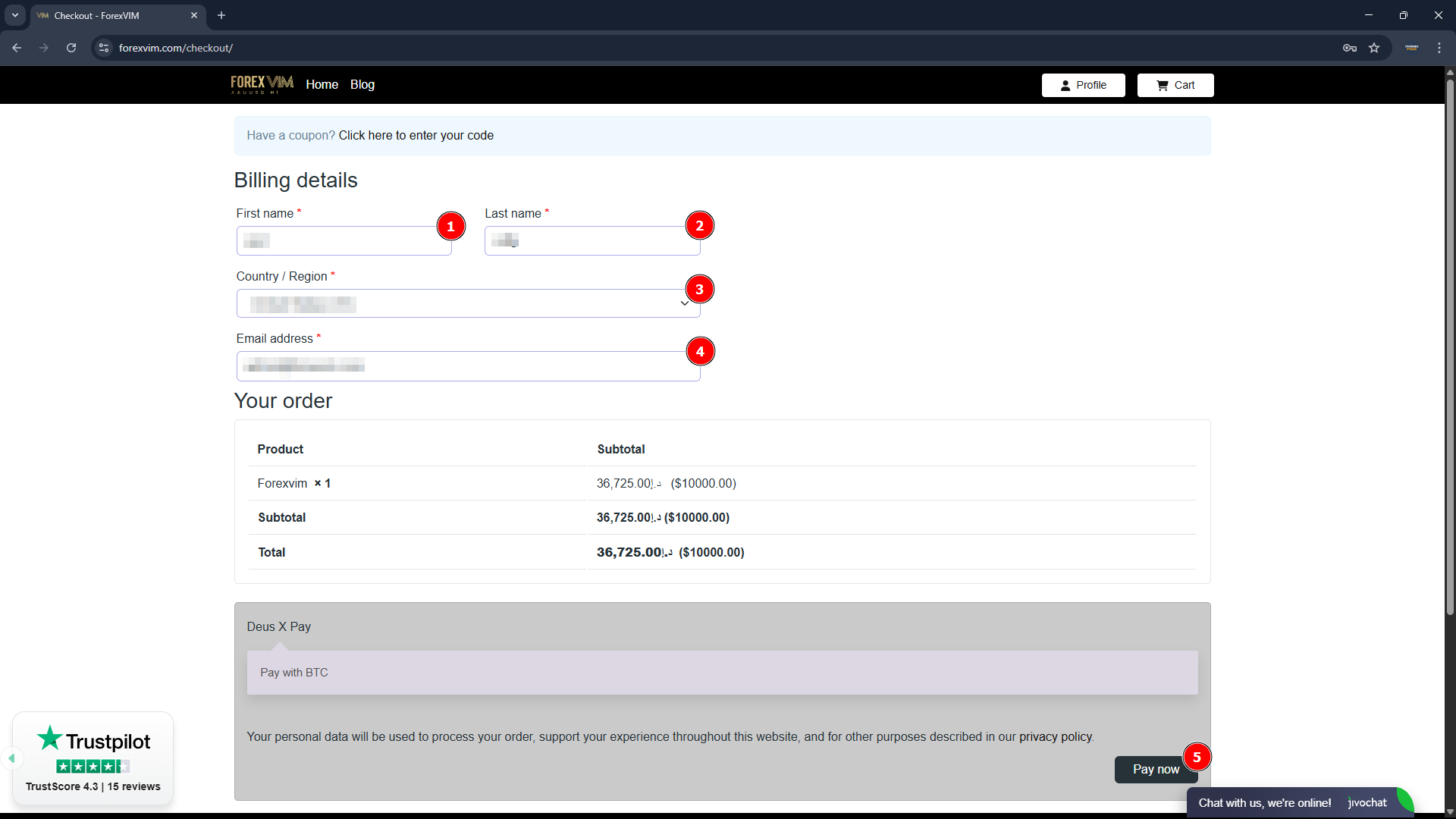Reload the checkout page
The height and width of the screenshot is (819, 1456).
71,48
